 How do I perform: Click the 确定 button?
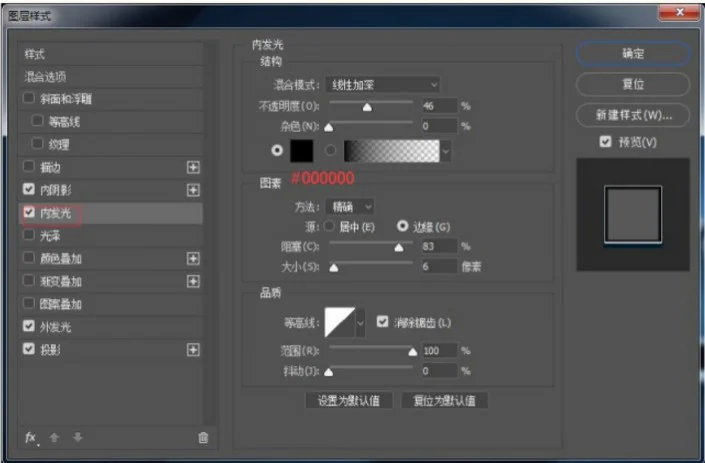633,54
